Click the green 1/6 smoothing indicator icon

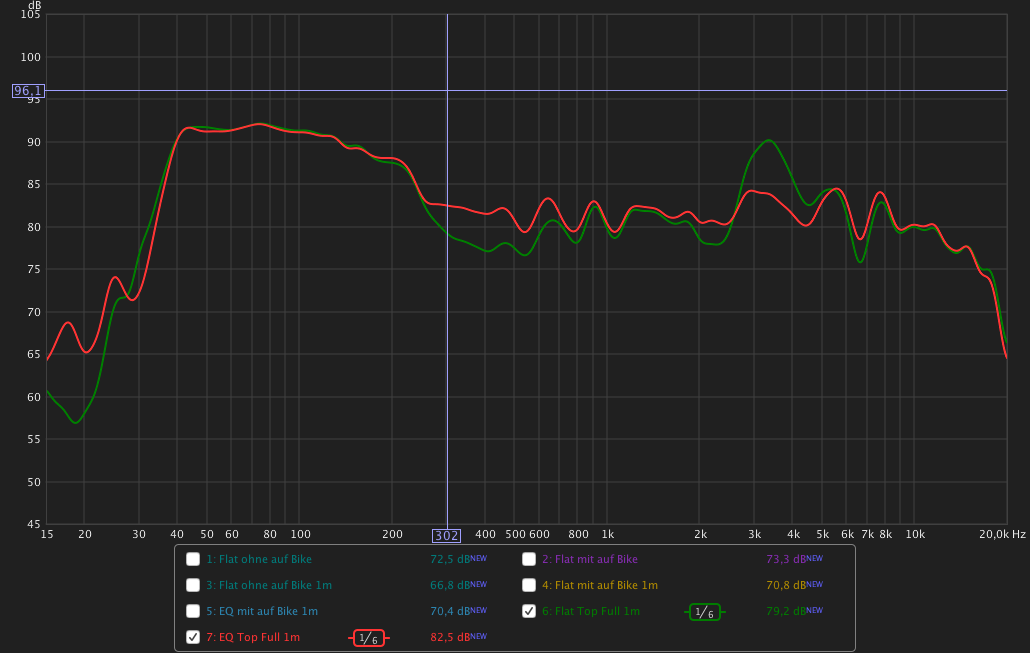pyautogui.click(x=704, y=612)
